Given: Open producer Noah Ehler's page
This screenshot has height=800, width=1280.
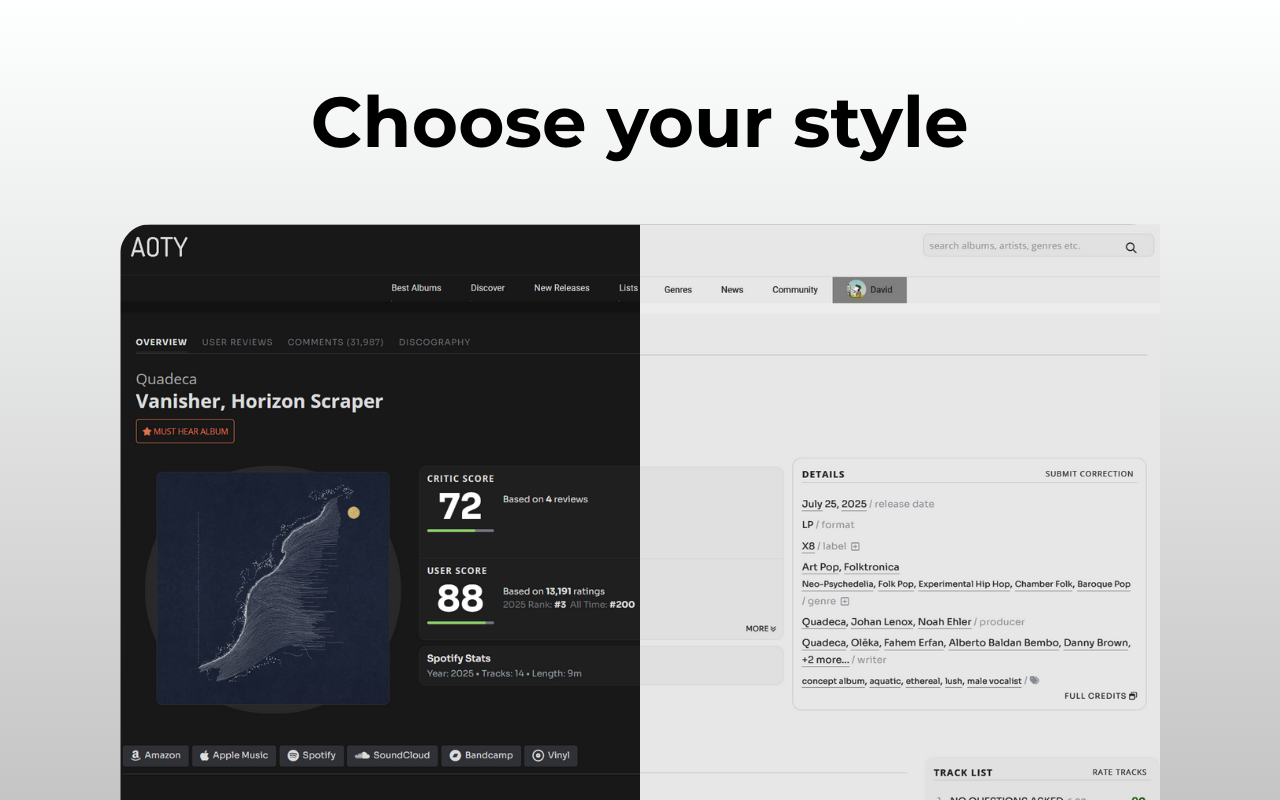Looking at the screenshot, I should coord(946,622).
